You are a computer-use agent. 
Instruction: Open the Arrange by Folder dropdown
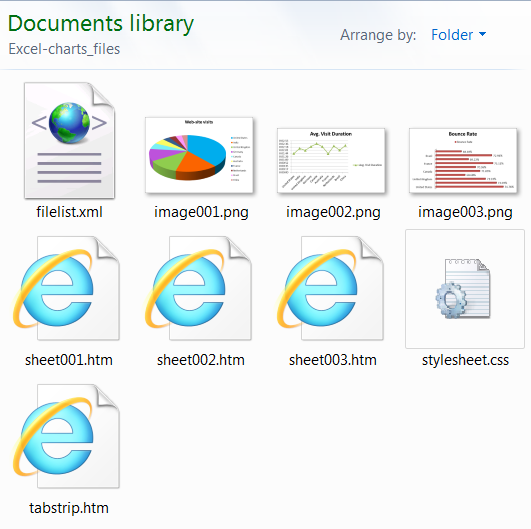459,35
